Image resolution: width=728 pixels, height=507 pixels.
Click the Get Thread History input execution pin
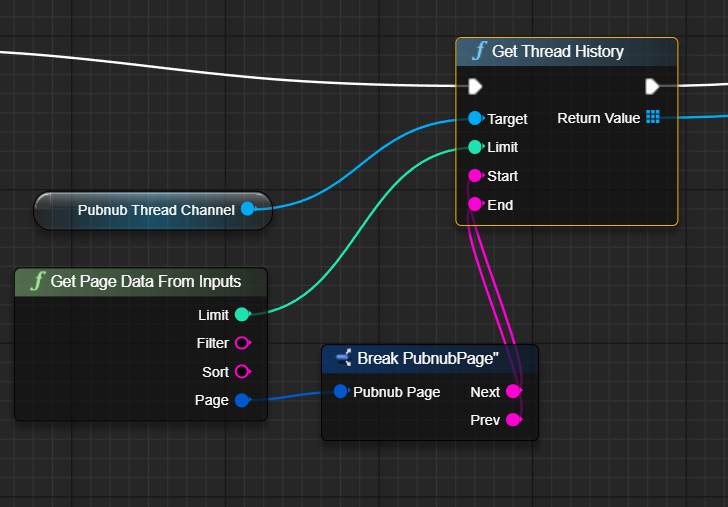coord(475,86)
